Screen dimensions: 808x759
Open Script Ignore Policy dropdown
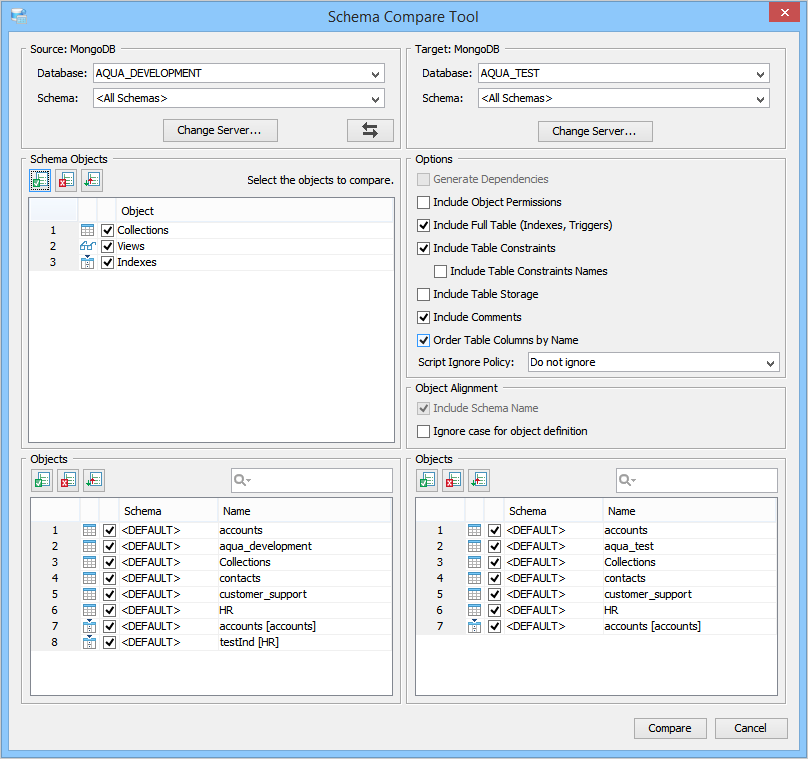click(653, 362)
